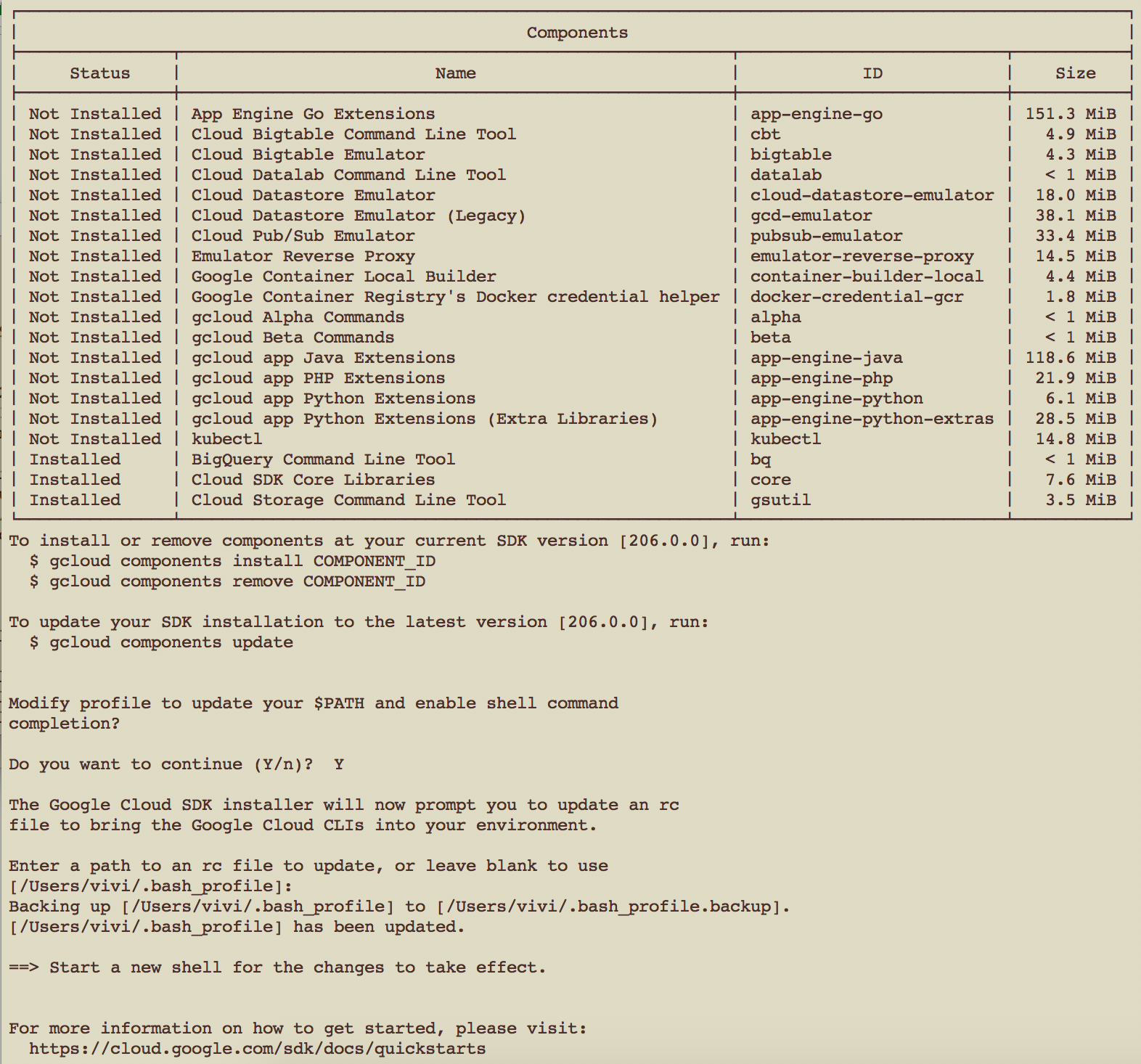Click the 'app-engine-python-extras' ID cell
The width and height of the screenshot is (1141, 1064).
point(872,419)
